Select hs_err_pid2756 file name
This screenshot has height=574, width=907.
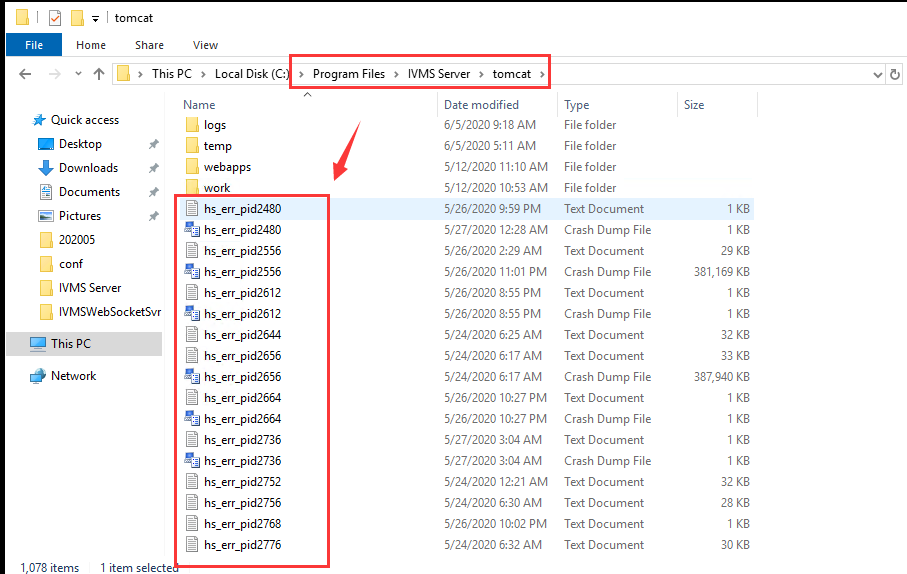[242, 503]
